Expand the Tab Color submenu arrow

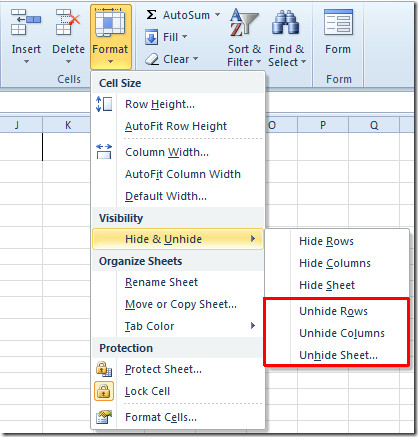(253, 326)
